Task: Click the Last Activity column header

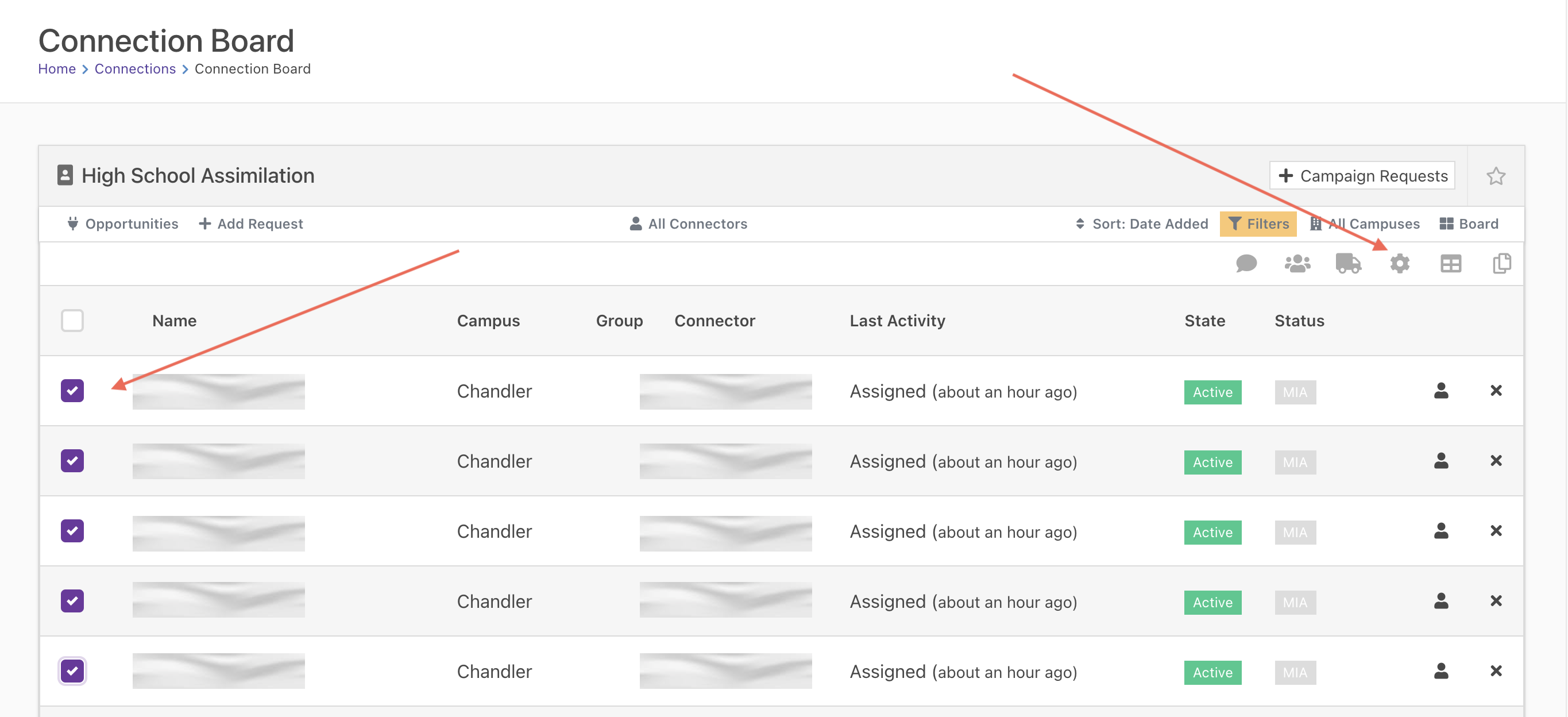Action: pyautogui.click(x=897, y=321)
